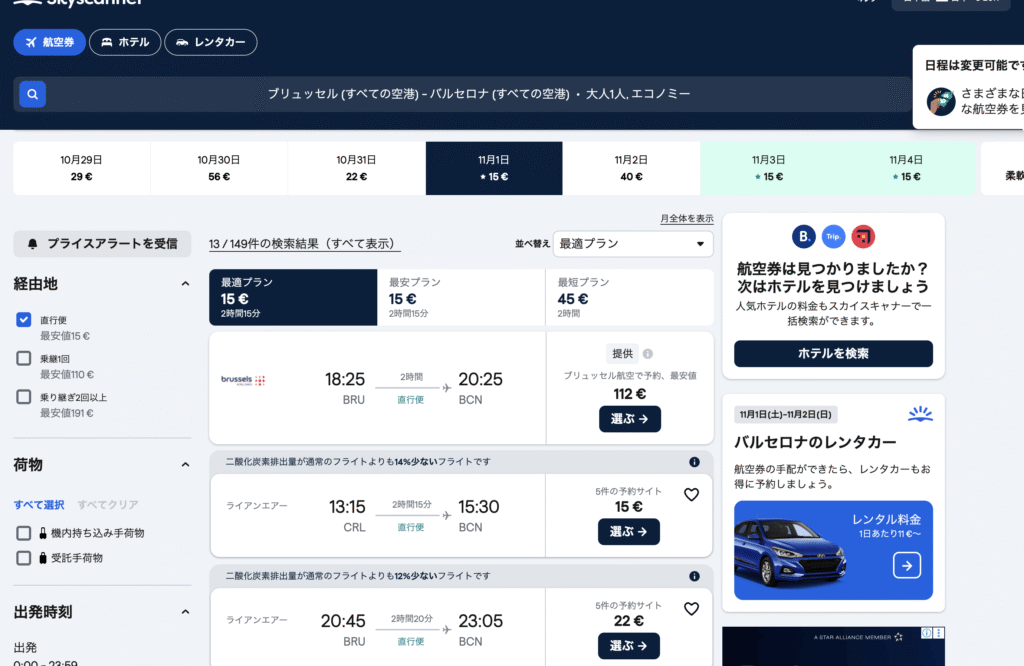The width and height of the screenshot is (1024, 666).
Task: Click the ホテルを検索 button
Action: pos(833,354)
